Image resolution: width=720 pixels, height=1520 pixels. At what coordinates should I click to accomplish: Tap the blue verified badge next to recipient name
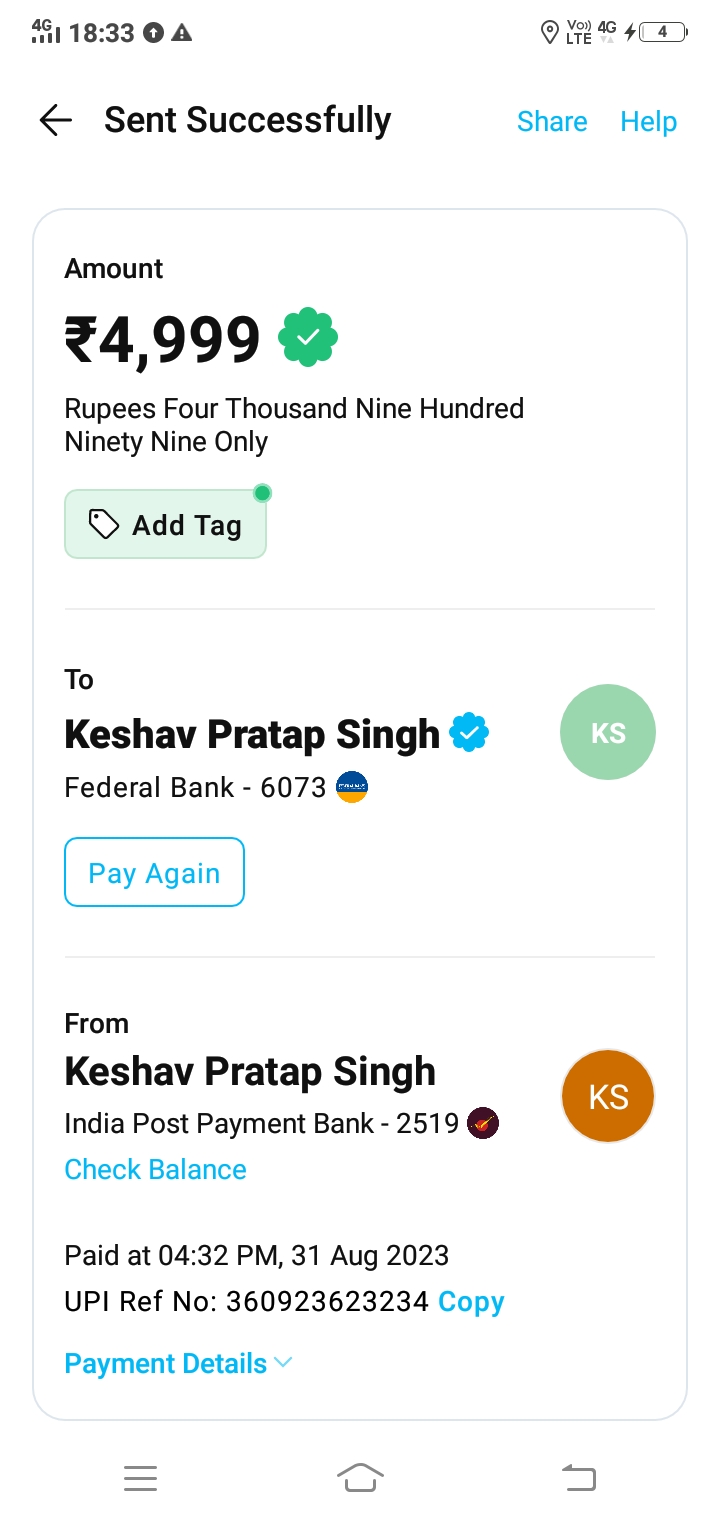tap(469, 733)
